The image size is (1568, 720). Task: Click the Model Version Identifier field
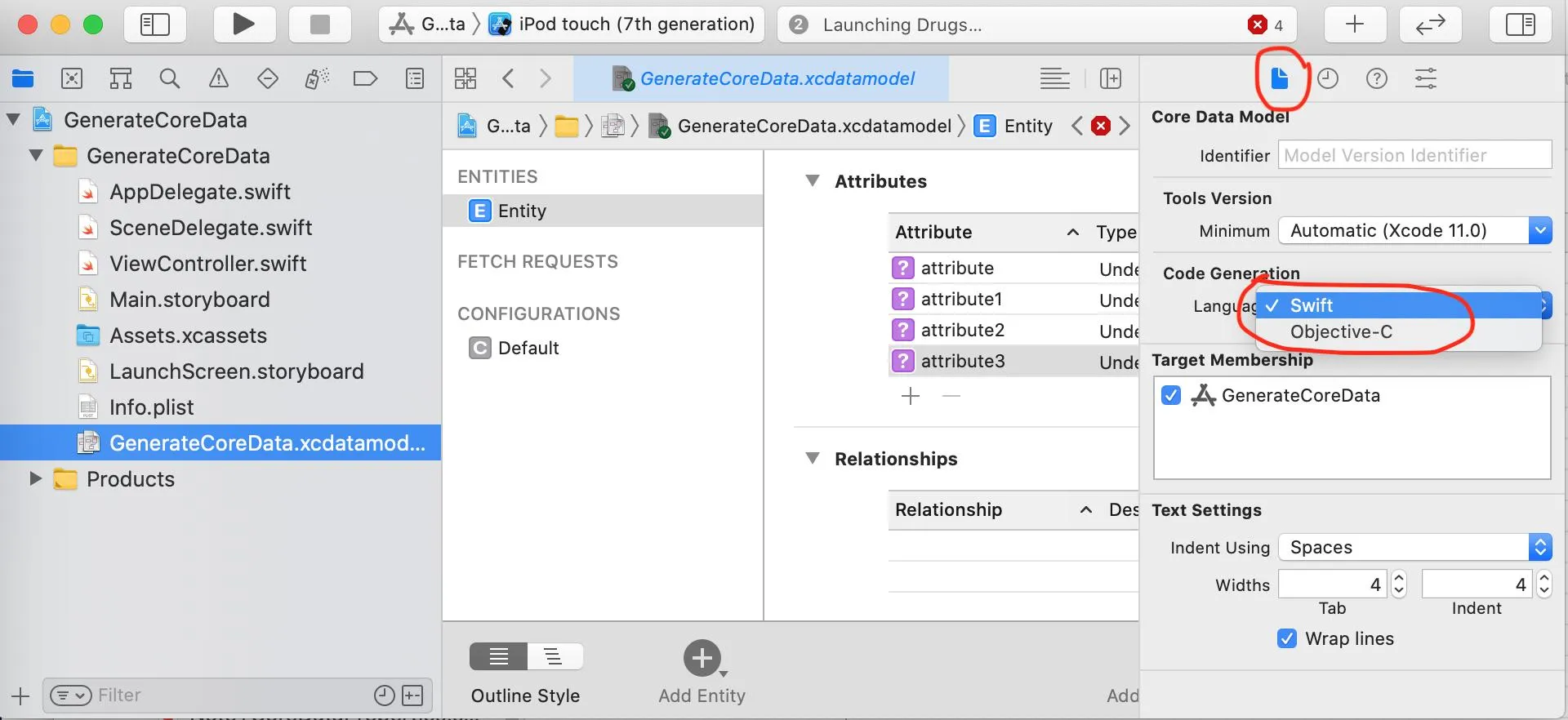(x=1415, y=155)
